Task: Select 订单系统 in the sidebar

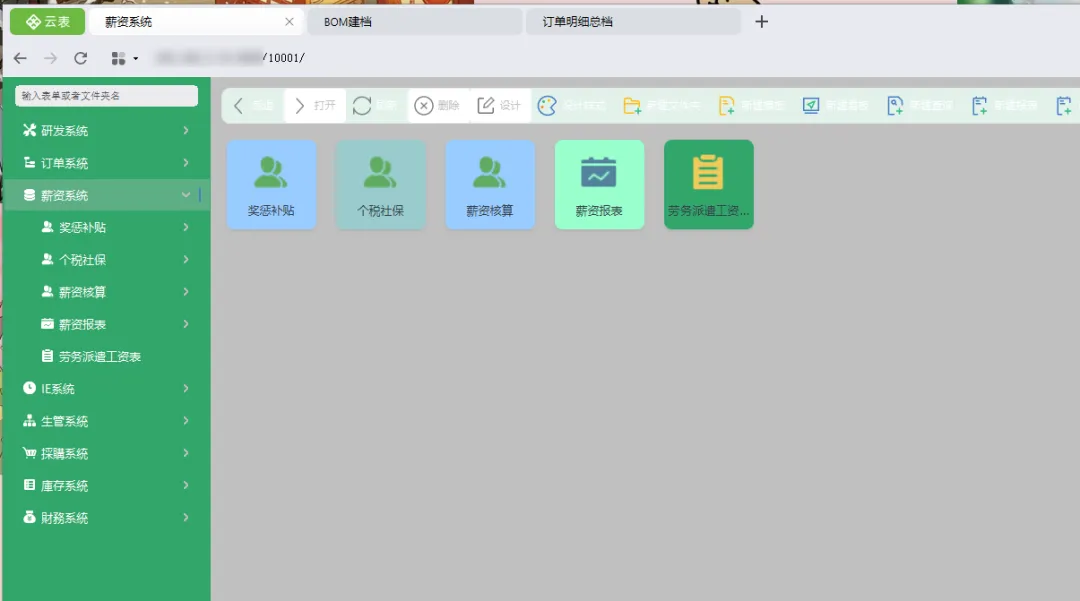Action: coord(107,163)
